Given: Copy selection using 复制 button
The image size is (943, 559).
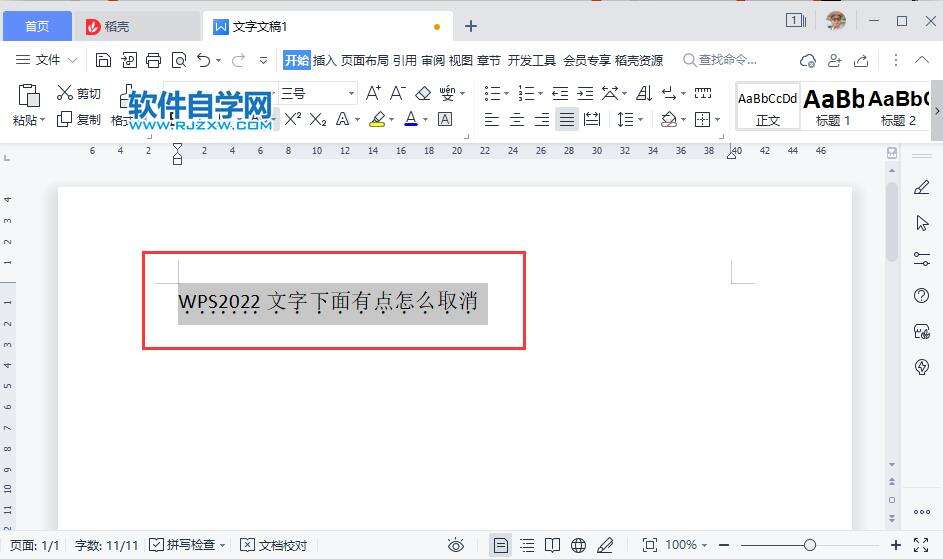Looking at the screenshot, I should (79, 119).
